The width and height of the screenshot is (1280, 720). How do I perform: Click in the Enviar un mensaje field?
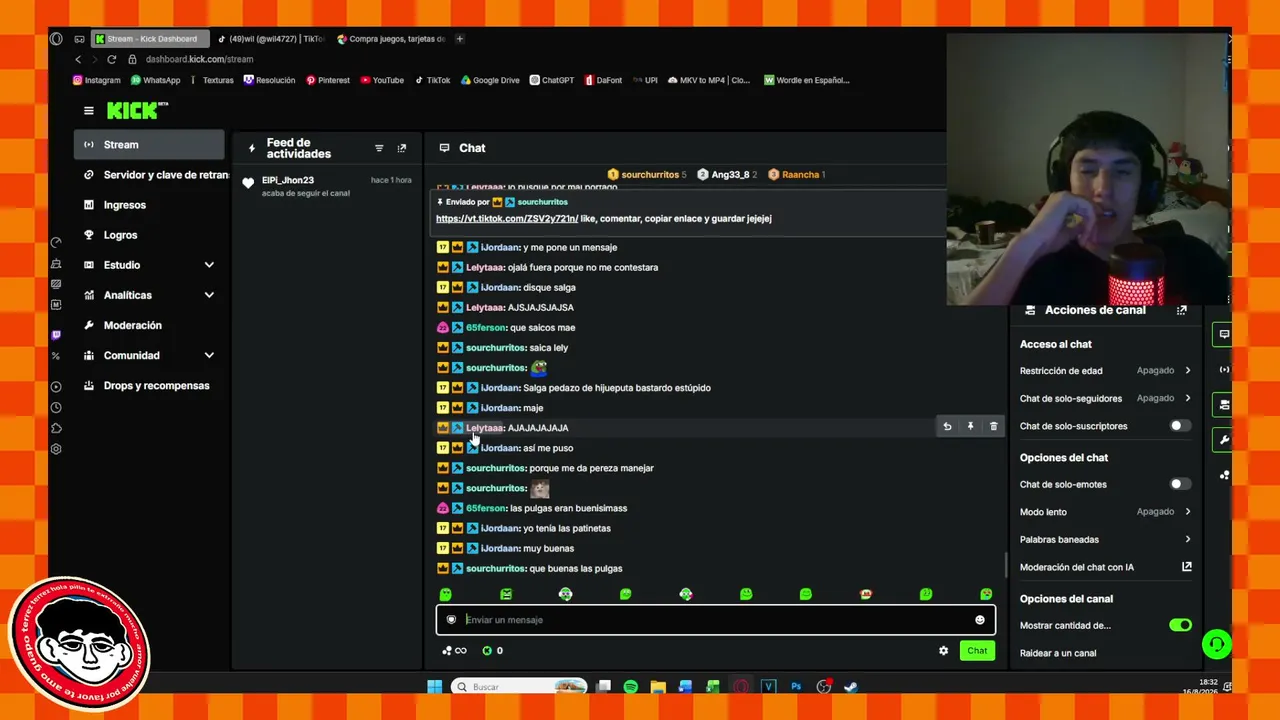coord(716,620)
